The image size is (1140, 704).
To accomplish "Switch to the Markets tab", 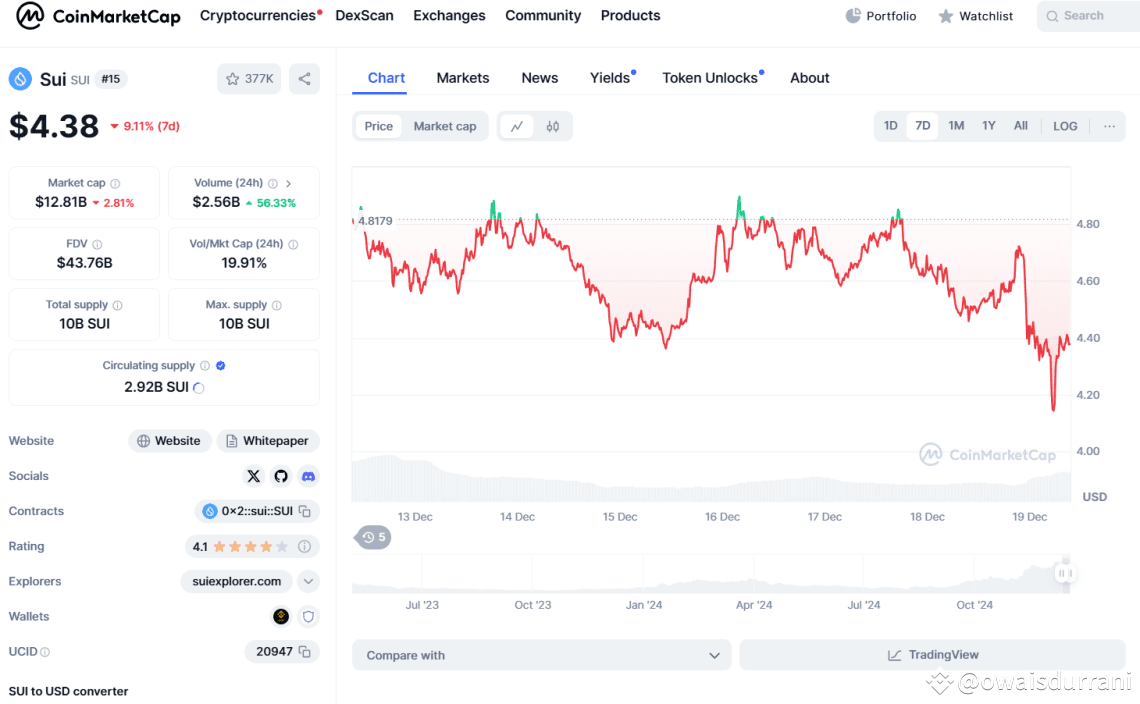I will coord(463,78).
